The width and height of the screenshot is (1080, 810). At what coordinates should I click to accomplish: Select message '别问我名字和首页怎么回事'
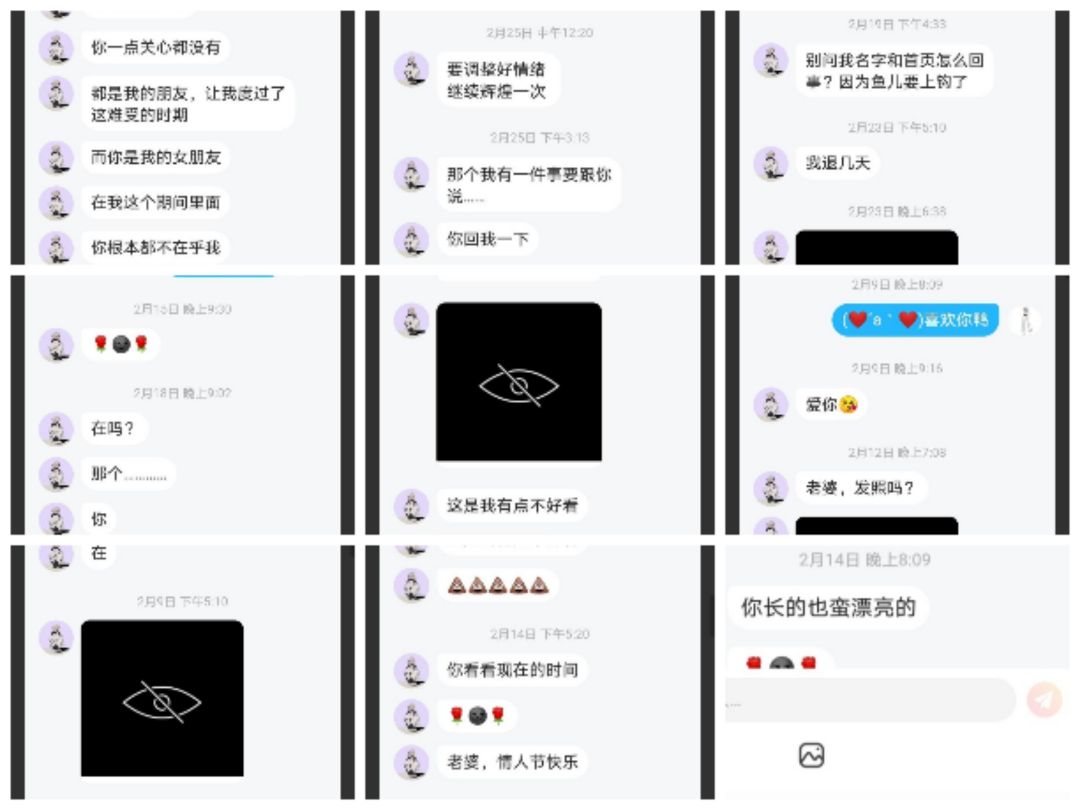[894, 71]
